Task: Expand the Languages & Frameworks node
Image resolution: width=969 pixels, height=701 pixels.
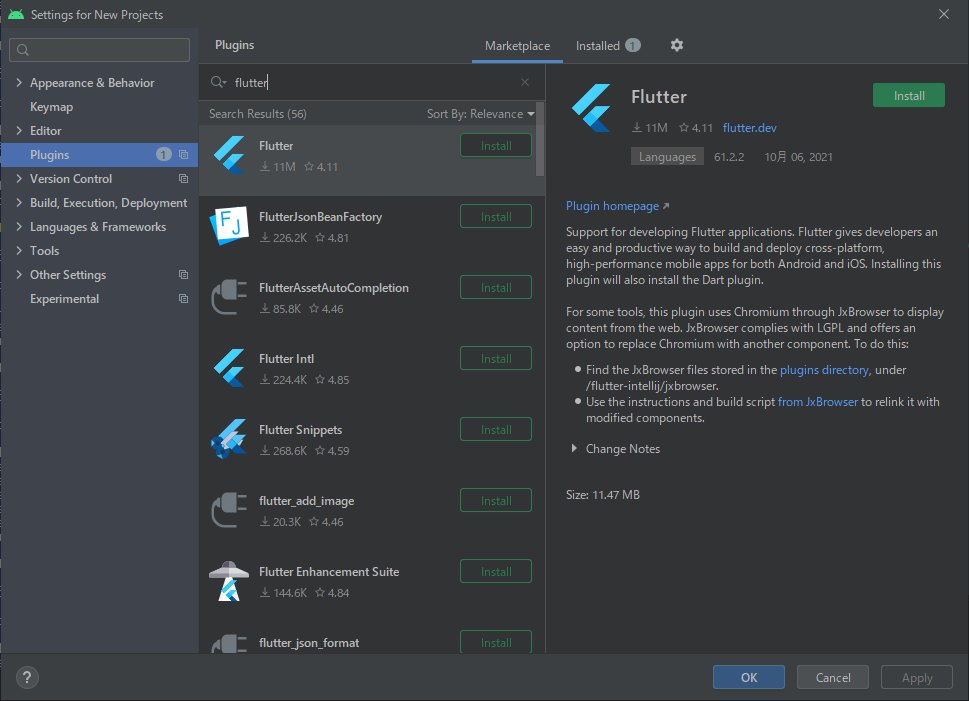Action: (x=19, y=227)
